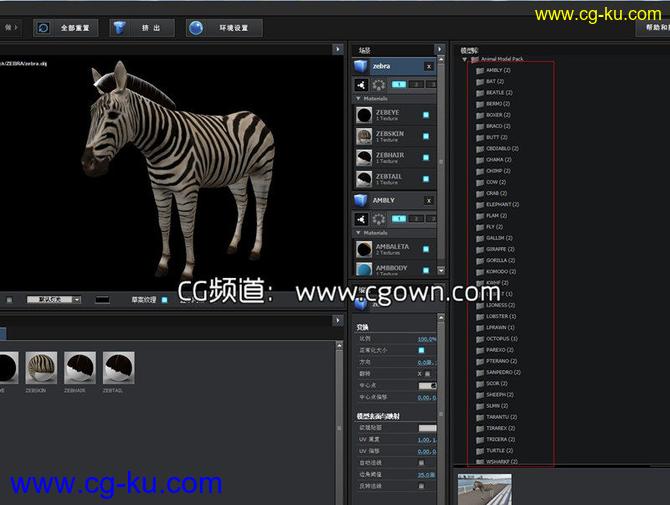Select the ZEBEYE material sphere
670x505 pixels.
click(x=364, y=115)
